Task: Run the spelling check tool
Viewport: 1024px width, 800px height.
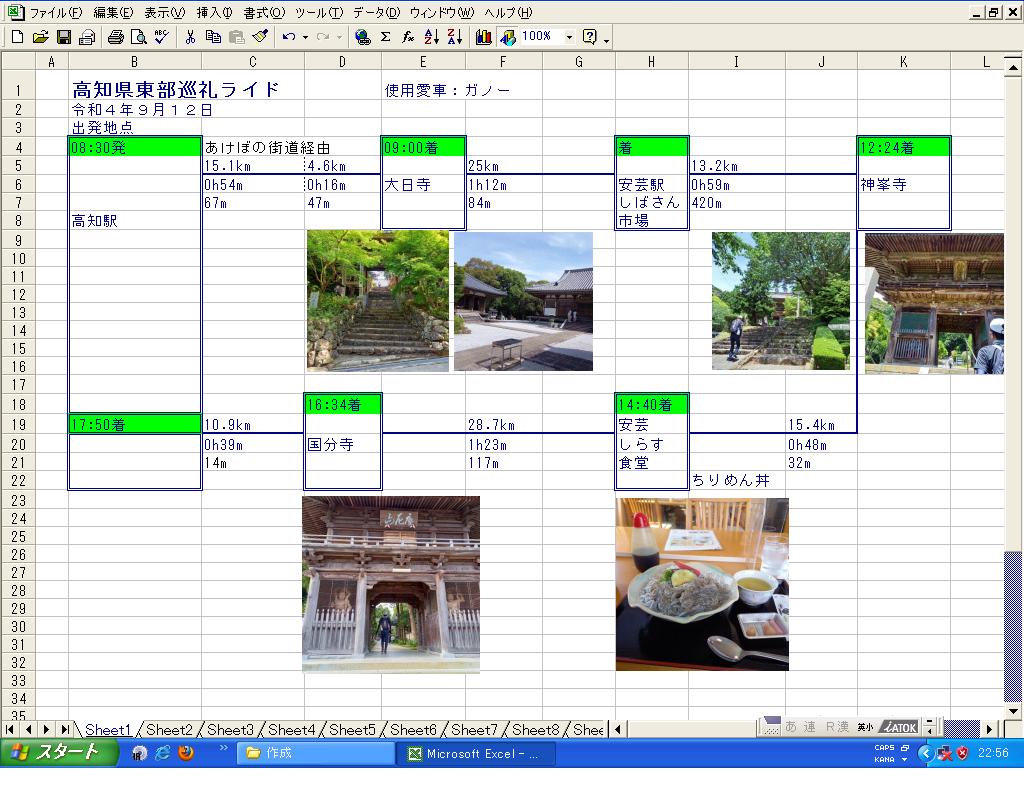Action: (161, 37)
